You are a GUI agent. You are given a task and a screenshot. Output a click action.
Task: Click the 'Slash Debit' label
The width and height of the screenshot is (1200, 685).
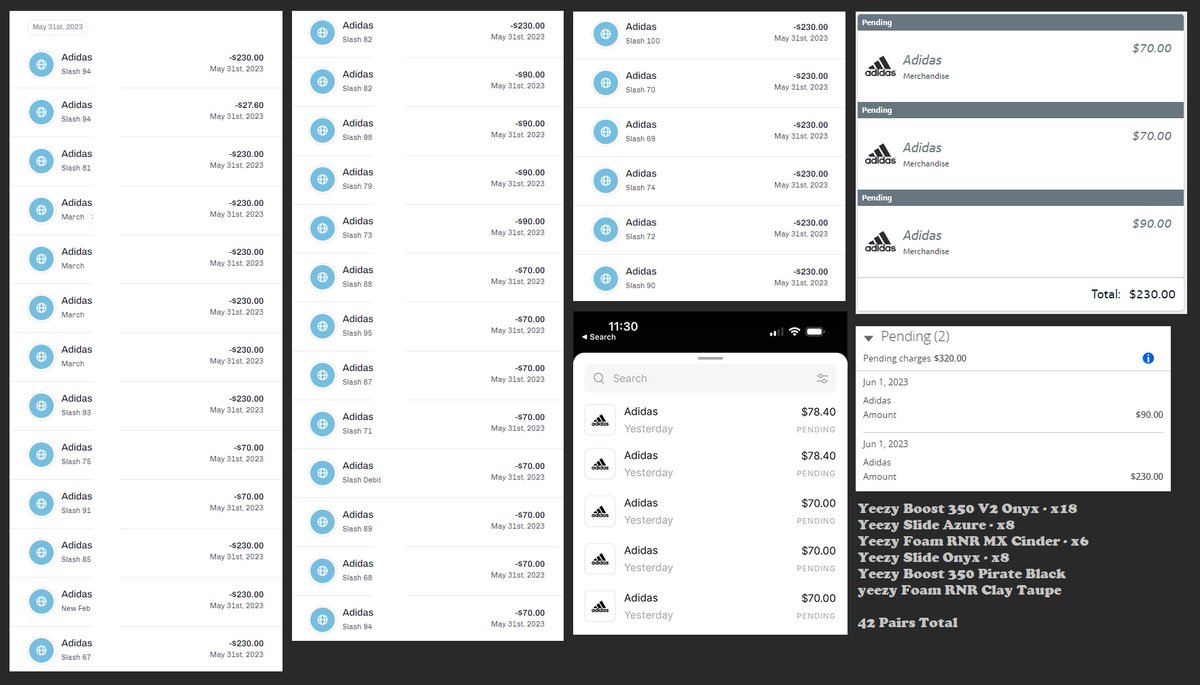(361, 480)
